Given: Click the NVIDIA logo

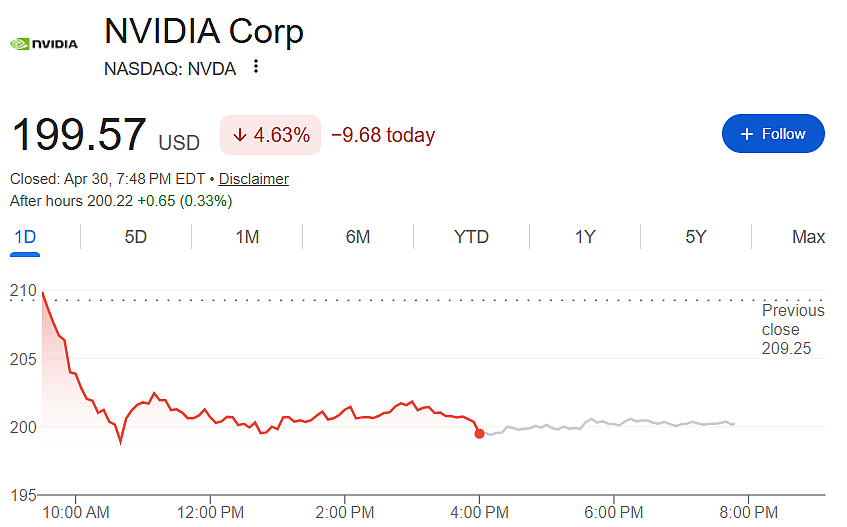Looking at the screenshot, I should pyautogui.click(x=44, y=44).
